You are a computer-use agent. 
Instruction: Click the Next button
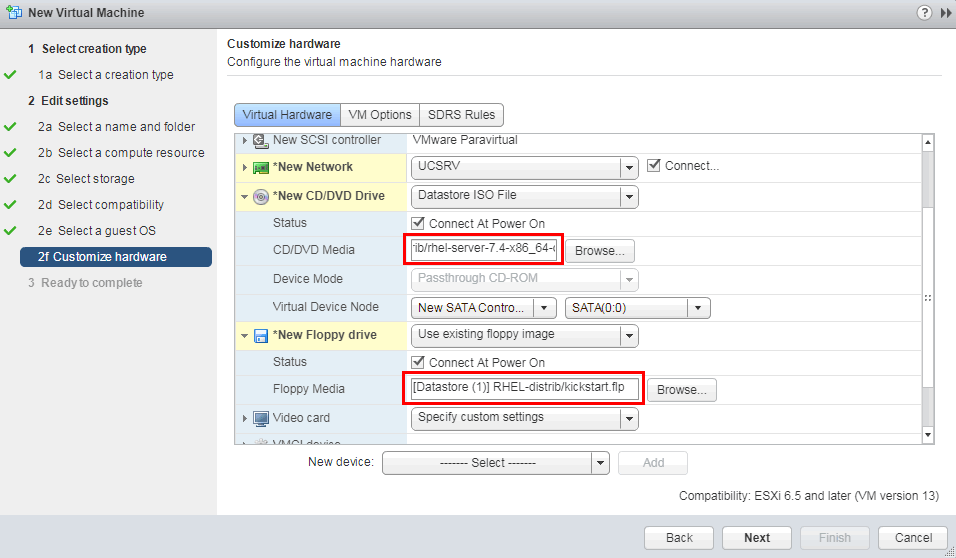click(757, 538)
